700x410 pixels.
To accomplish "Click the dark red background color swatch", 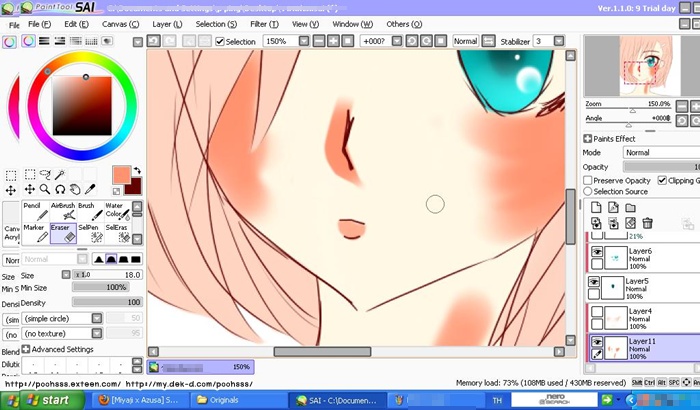I will click(x=136, y=187).
